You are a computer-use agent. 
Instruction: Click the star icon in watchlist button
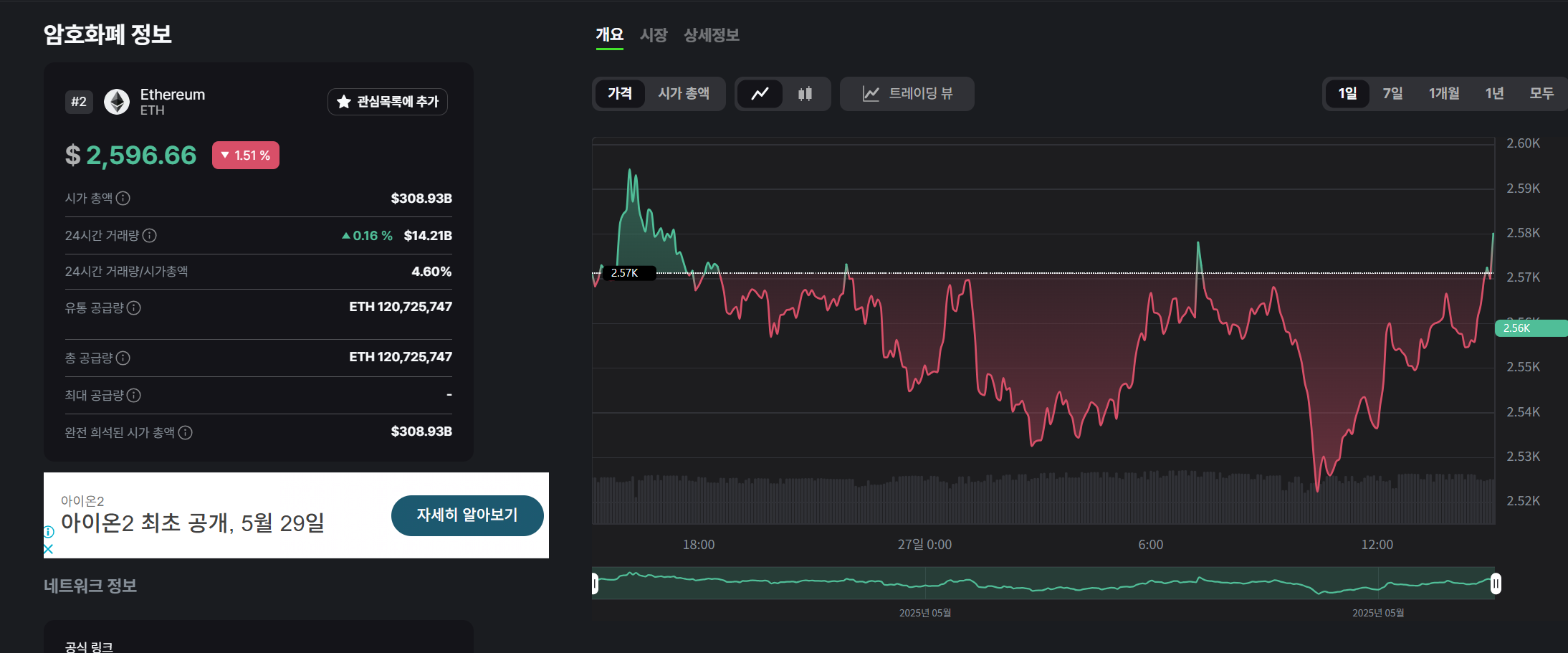344,102
